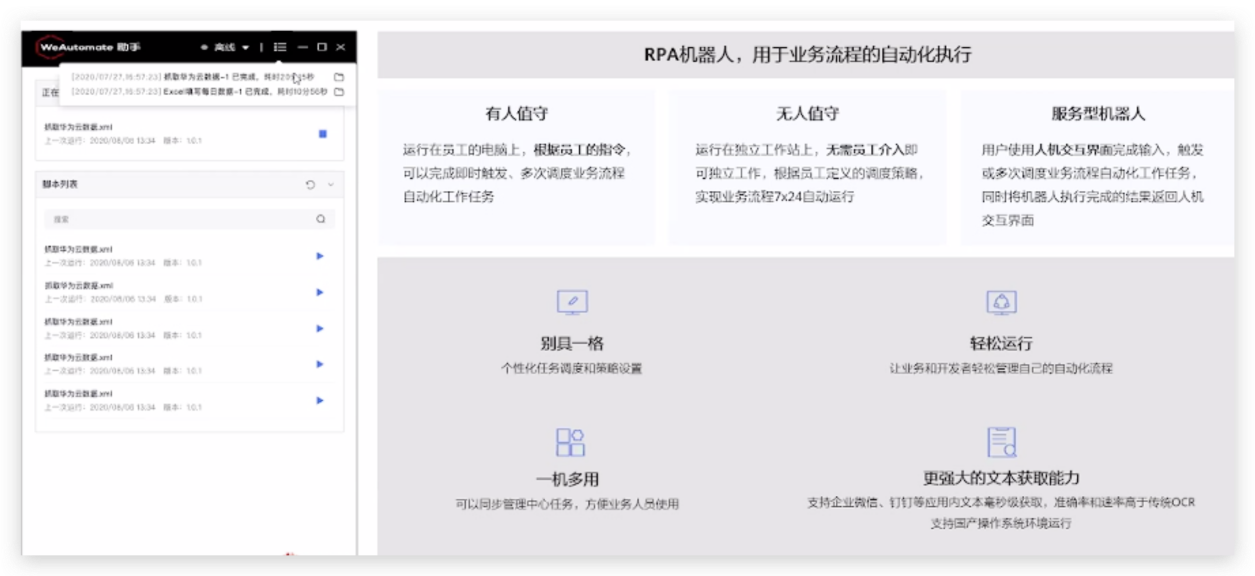Click the 脚本列表 panel title
Image resolution: width=1255 pixels, height=576 pixels.
61,185
